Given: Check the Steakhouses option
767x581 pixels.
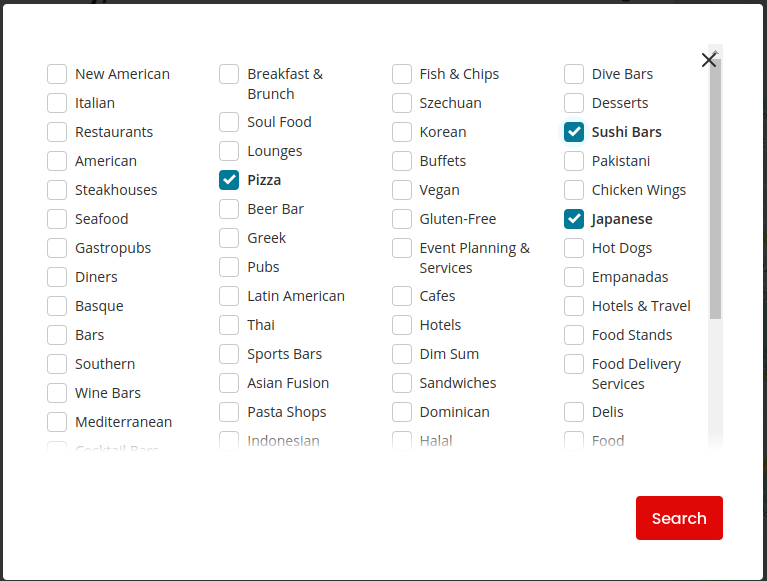Looking at the screenshot, I should (57, 190).
